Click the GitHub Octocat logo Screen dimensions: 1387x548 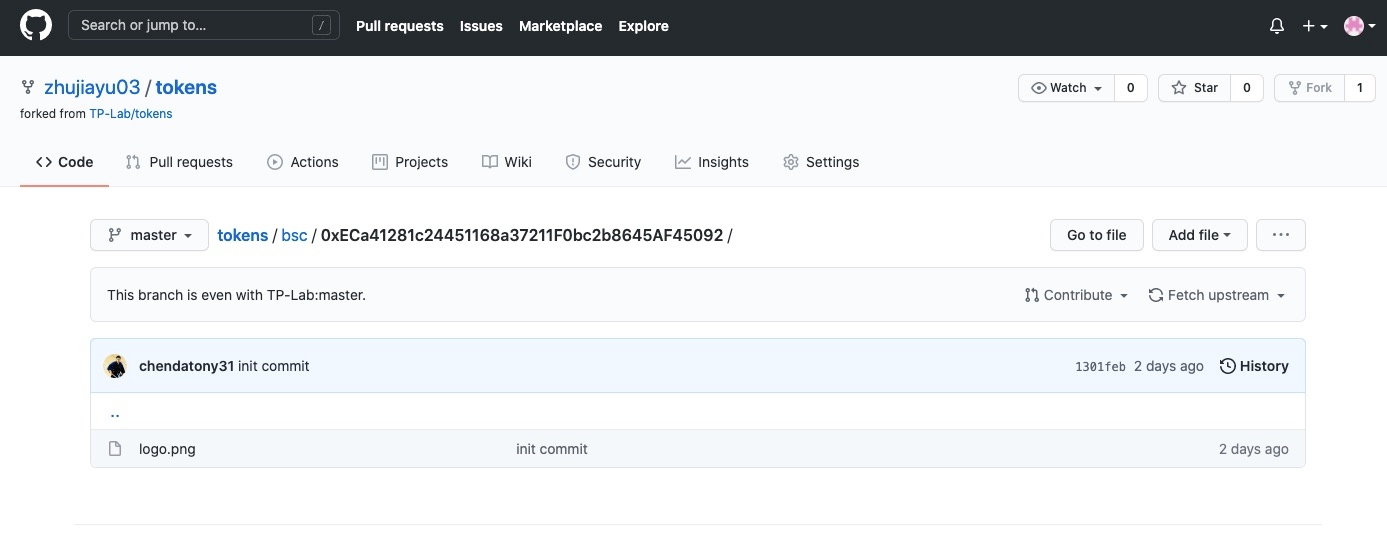(x=36, y=26)
